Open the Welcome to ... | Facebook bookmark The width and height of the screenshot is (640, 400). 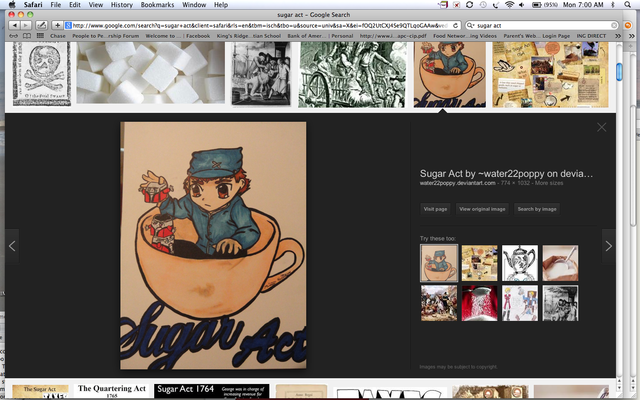(178, 36)
